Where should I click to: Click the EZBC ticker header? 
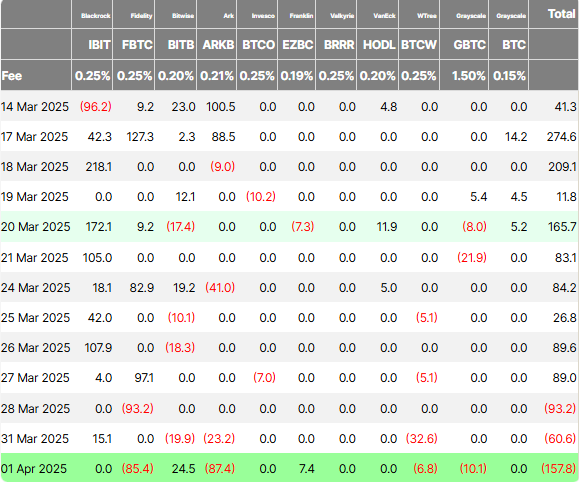pos(298,45)
